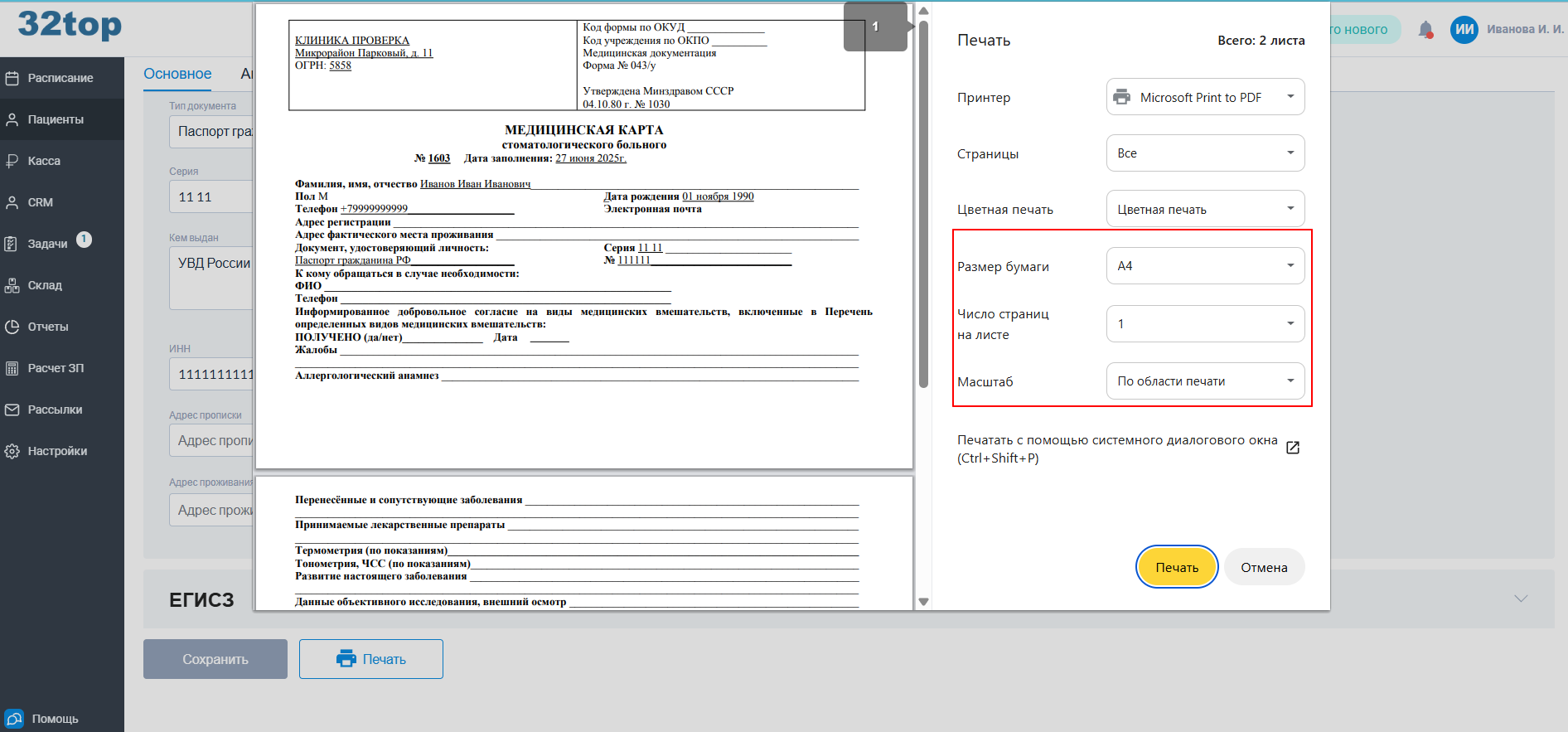Open the Принтер dropdown Microsoft Print to PDF
Screen dimensions: 1568x732
click(x=1206, y=97)
